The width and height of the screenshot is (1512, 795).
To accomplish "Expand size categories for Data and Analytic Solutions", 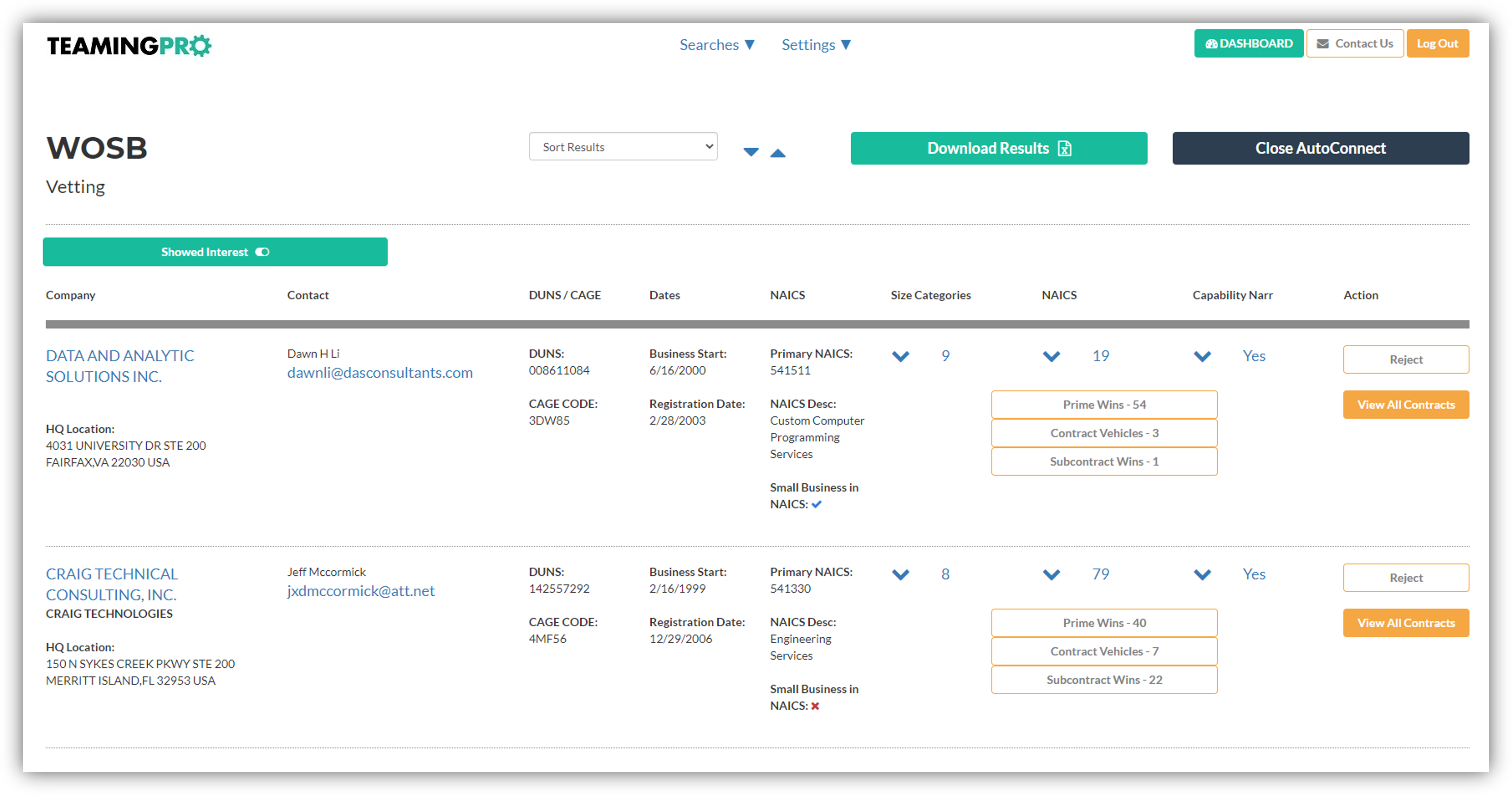I will (x=900, y=357).
